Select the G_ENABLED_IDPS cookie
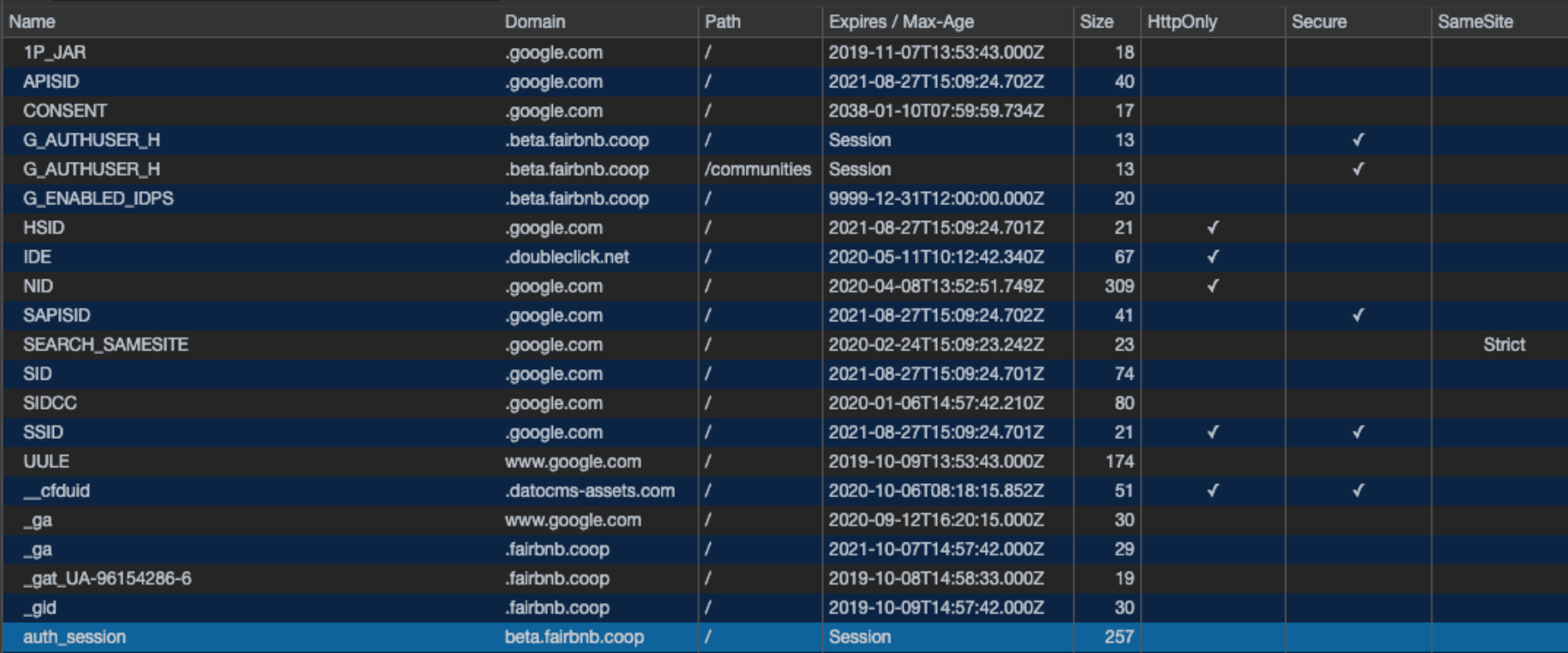Viewport: 1568px width, 653px height. point(99,198)
